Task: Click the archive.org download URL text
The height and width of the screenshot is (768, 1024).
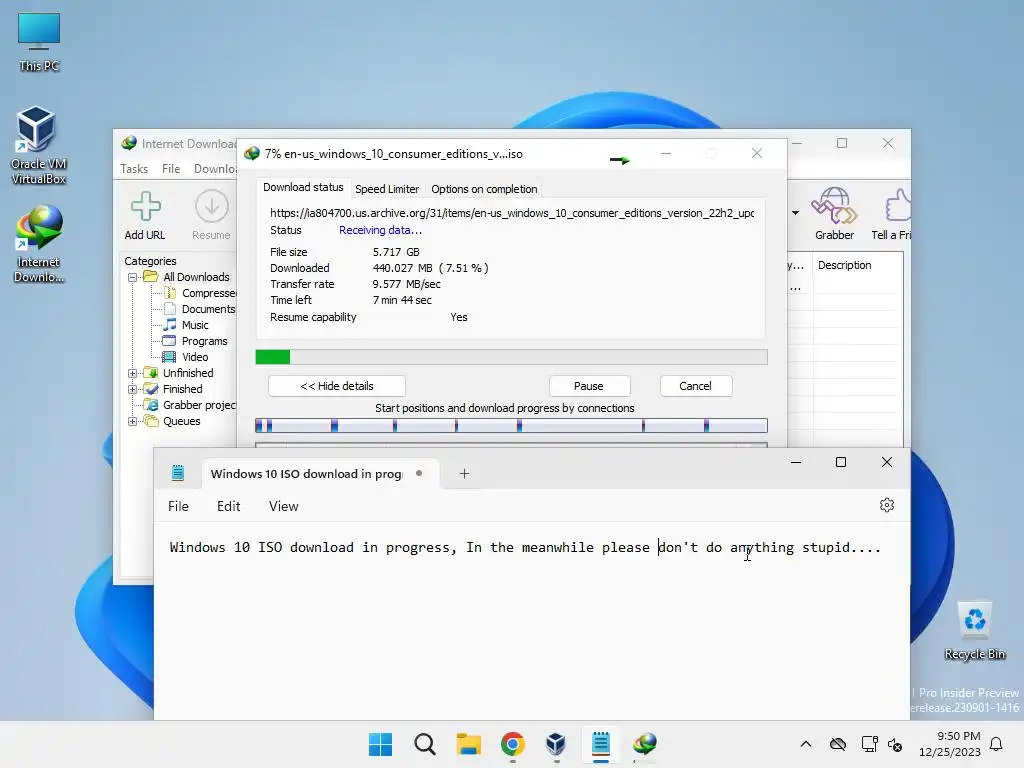Action: pos(512,213)
